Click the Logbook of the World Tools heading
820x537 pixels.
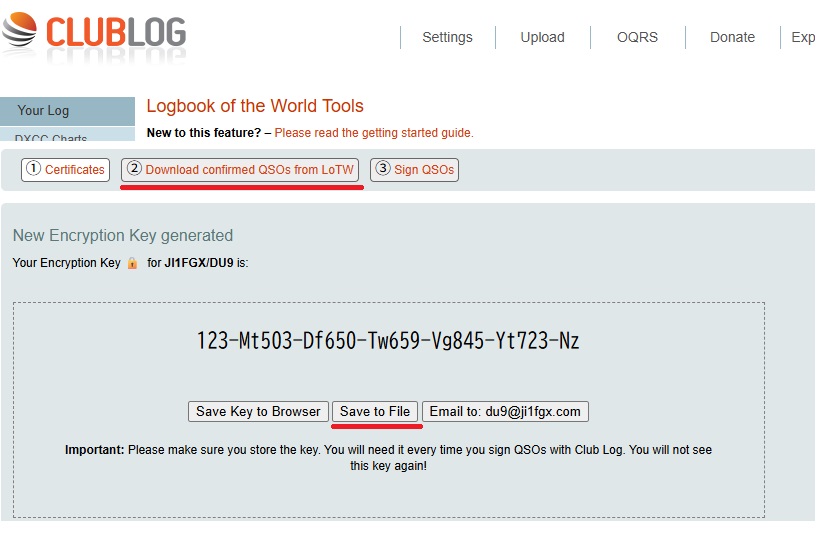255,106
